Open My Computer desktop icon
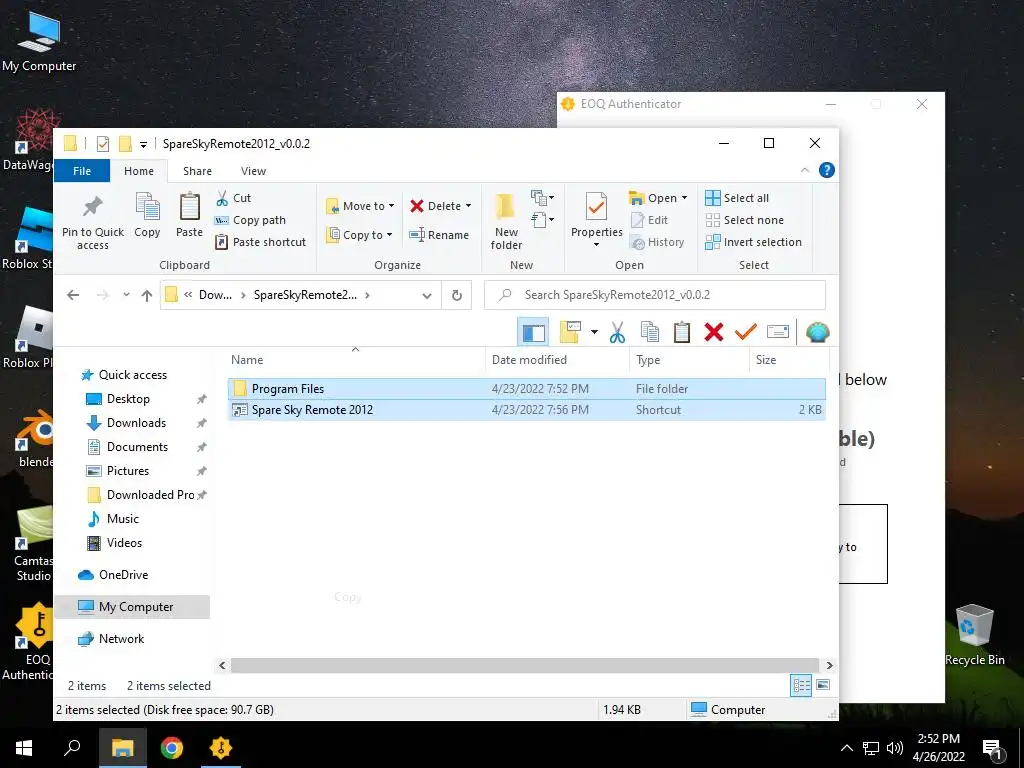This screenshot has height=768, width=1024. pyautogui.click(x=39, y=40)
